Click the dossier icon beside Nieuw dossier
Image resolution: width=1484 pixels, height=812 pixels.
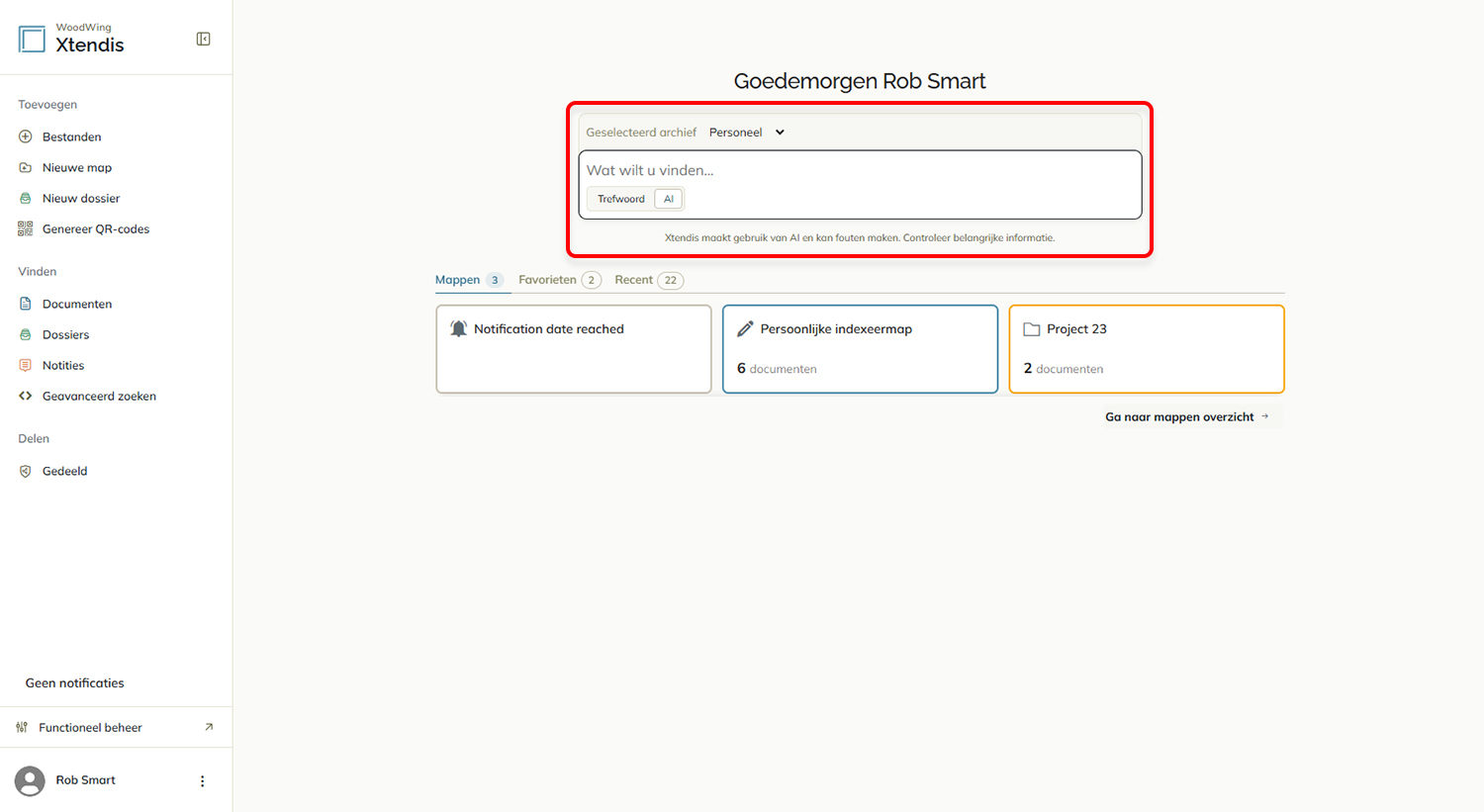coord(26,198)
